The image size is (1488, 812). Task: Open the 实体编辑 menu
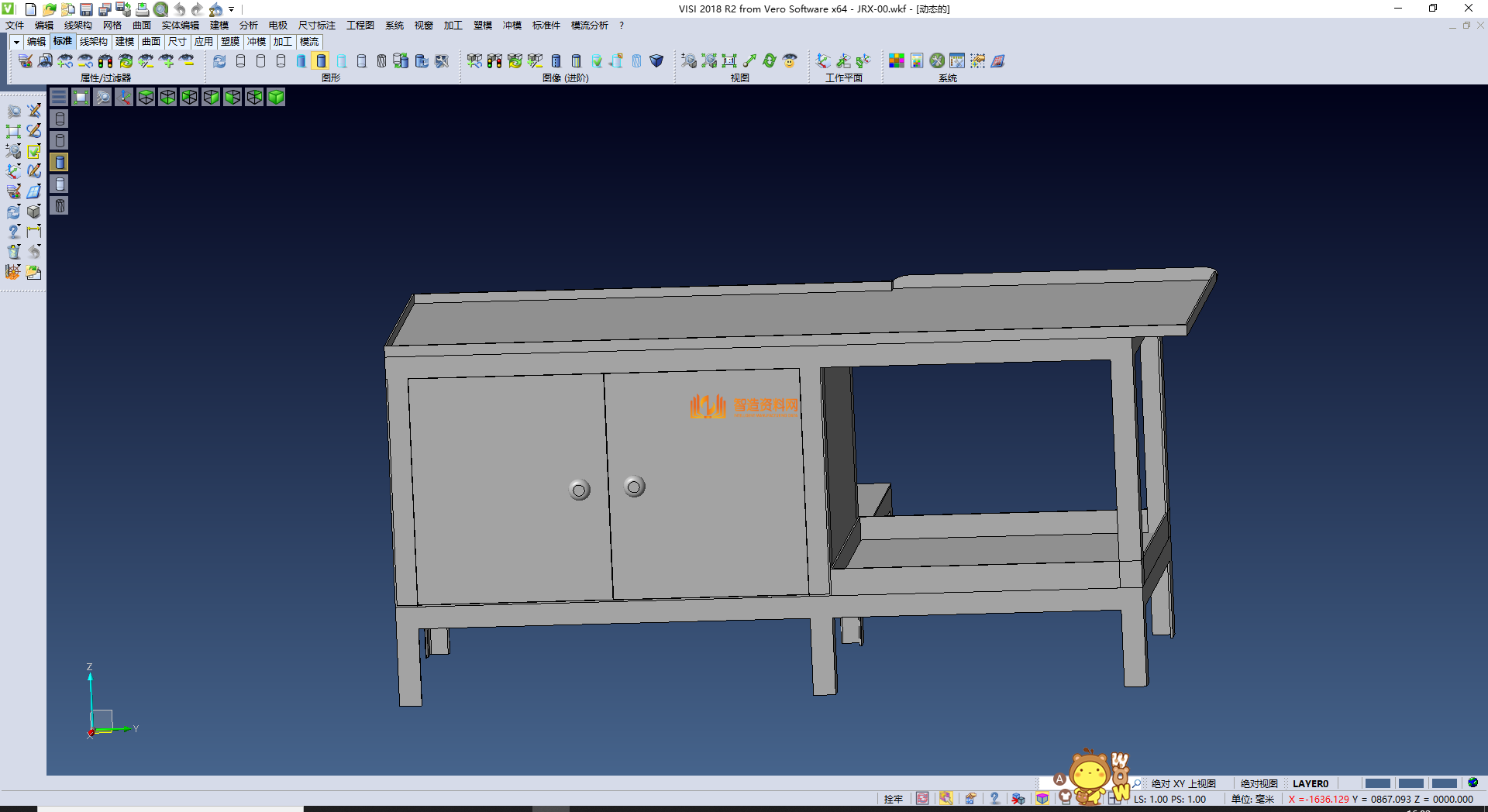click(180, 26)
